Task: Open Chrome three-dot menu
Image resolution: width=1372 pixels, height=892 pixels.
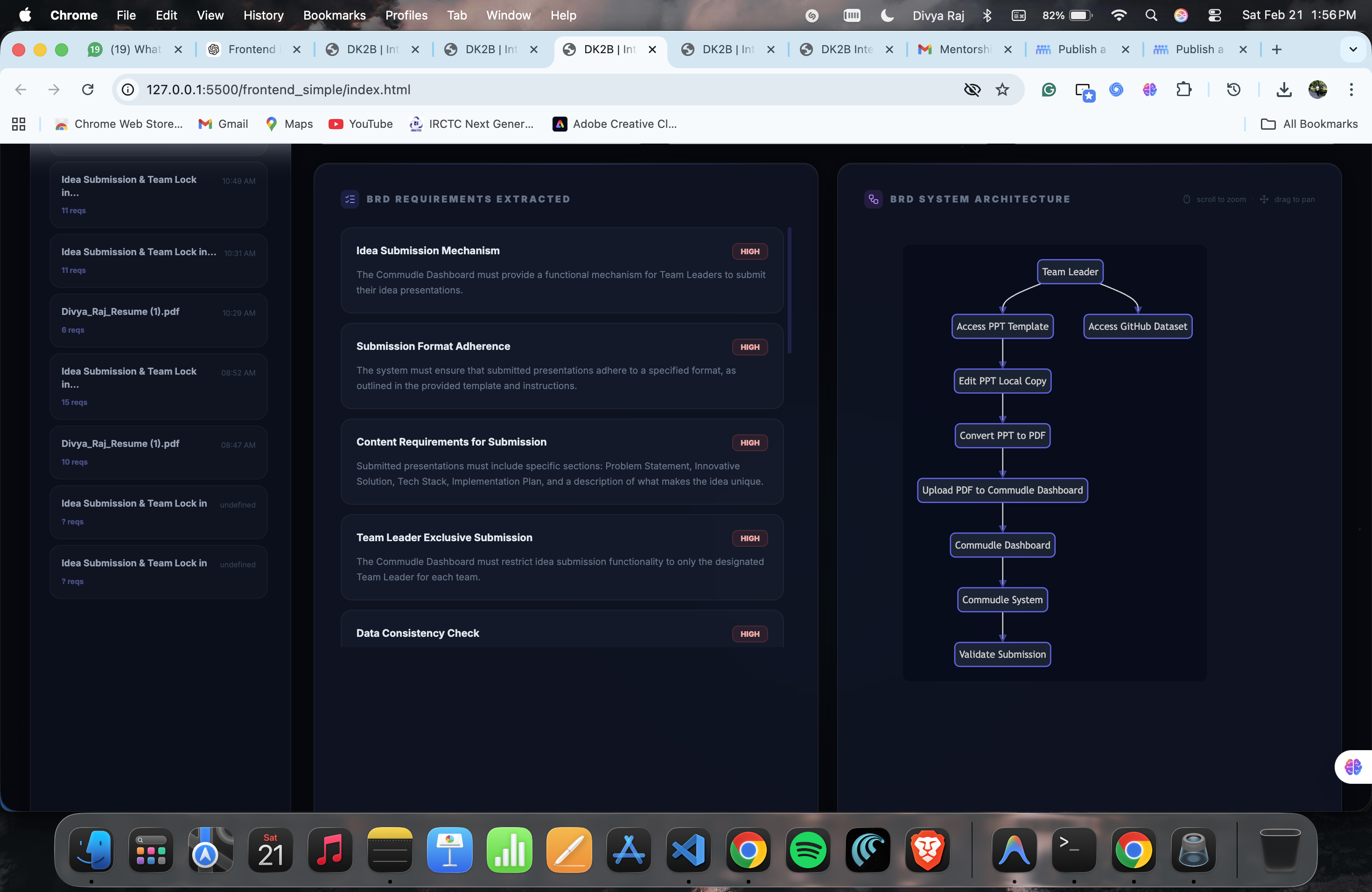Action: point(1351,89)
